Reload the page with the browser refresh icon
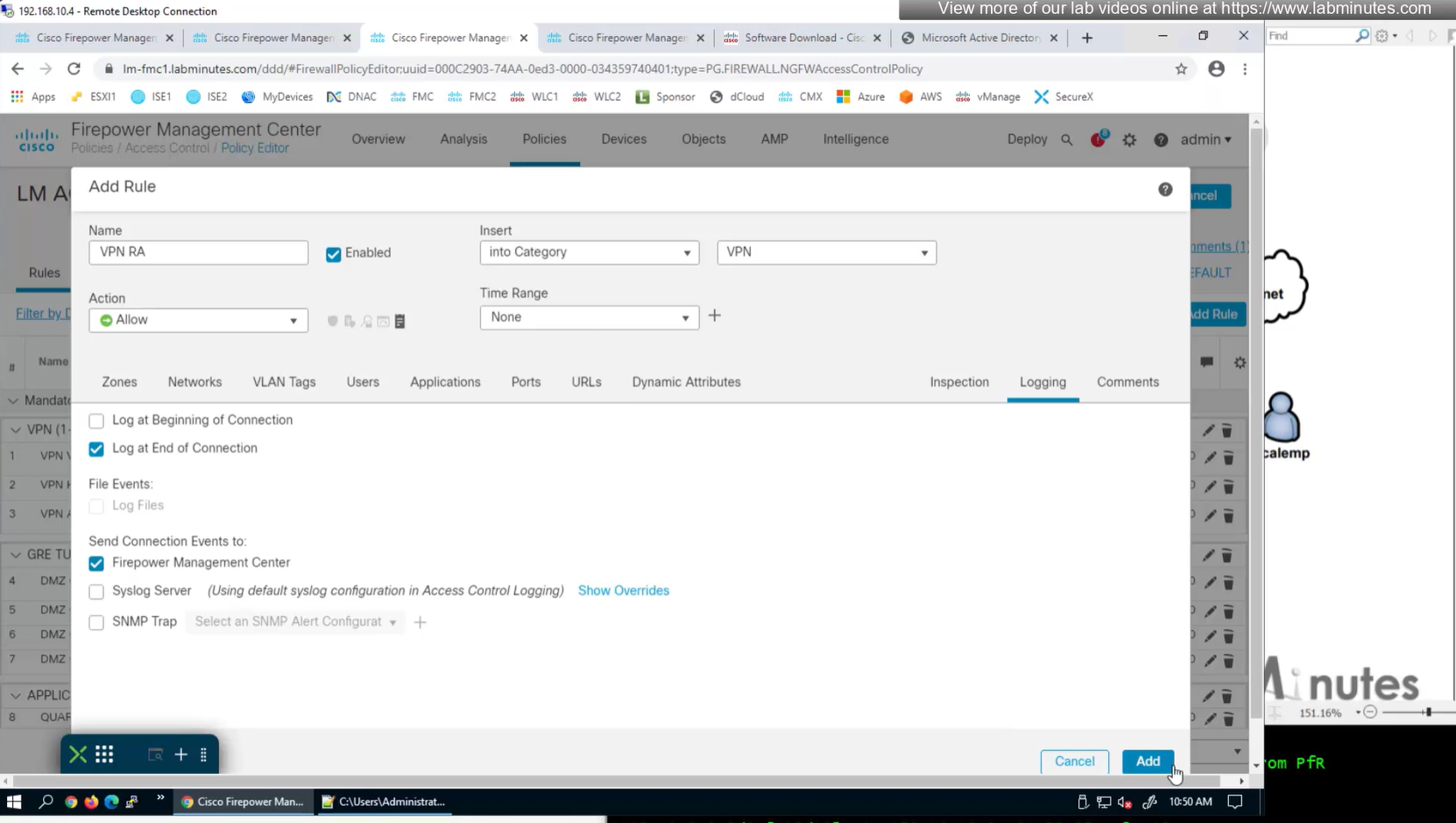The height and width of the screenshot is (823, 1456). pos(74,69)
